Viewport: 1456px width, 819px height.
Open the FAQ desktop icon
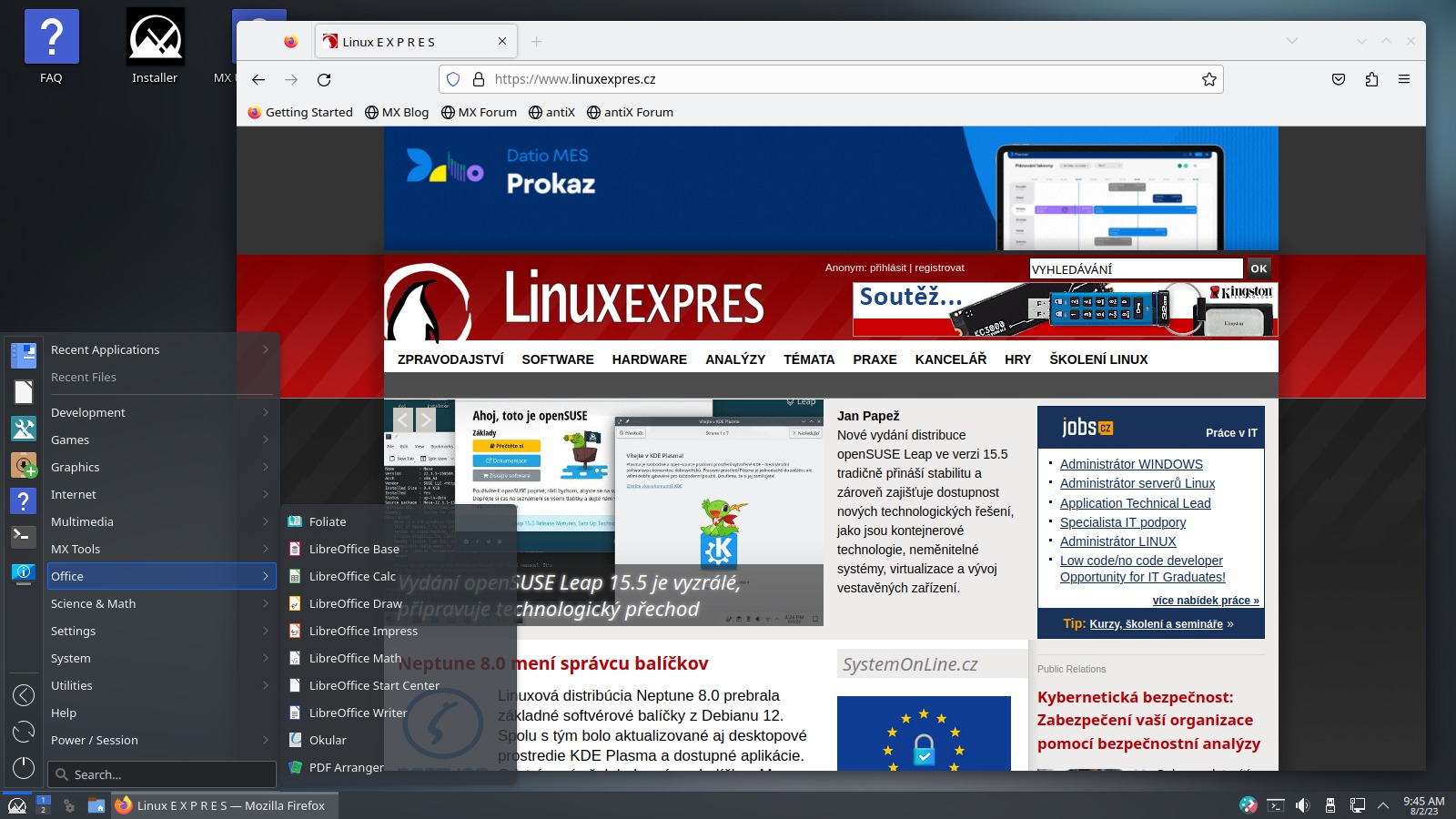(51, 47)
